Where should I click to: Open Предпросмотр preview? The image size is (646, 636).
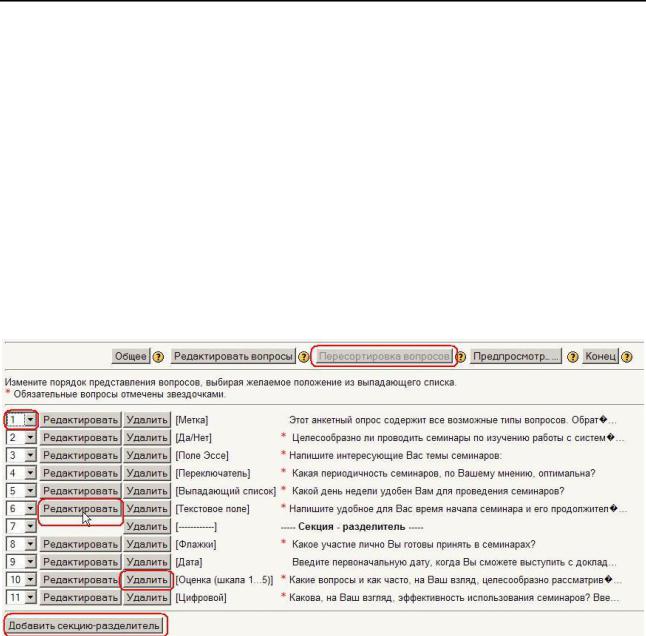(x=515, y=356)
